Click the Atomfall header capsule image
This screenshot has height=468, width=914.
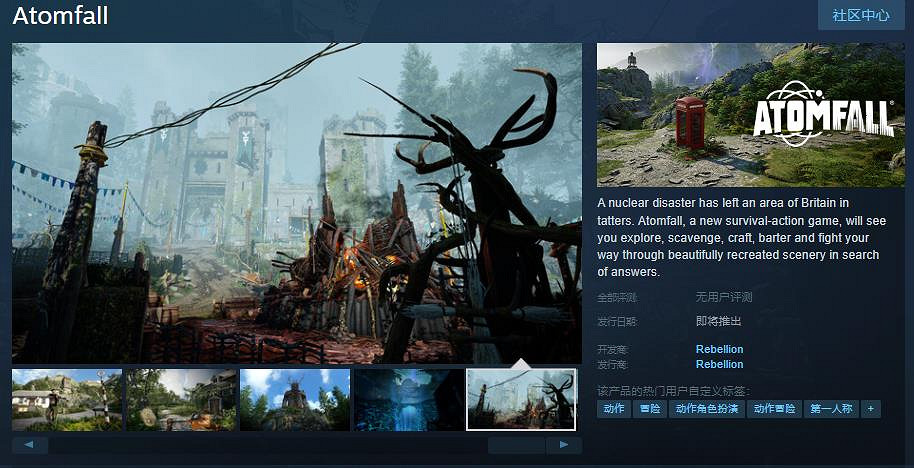pyautogui.click(x=750, y=115)
